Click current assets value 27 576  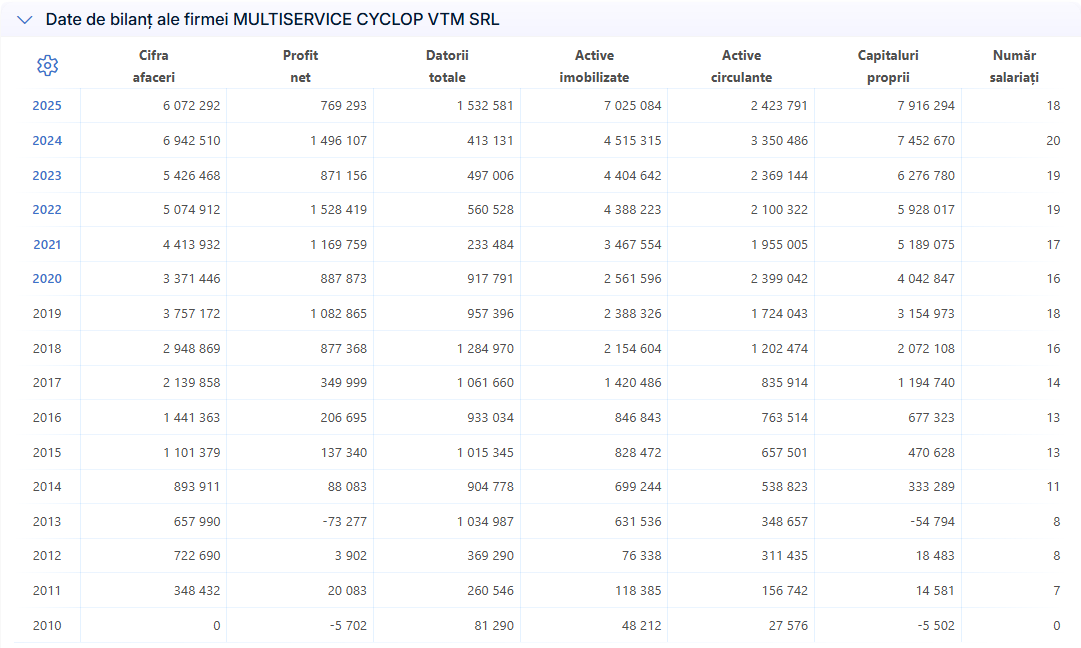click(x=788, y=625)
